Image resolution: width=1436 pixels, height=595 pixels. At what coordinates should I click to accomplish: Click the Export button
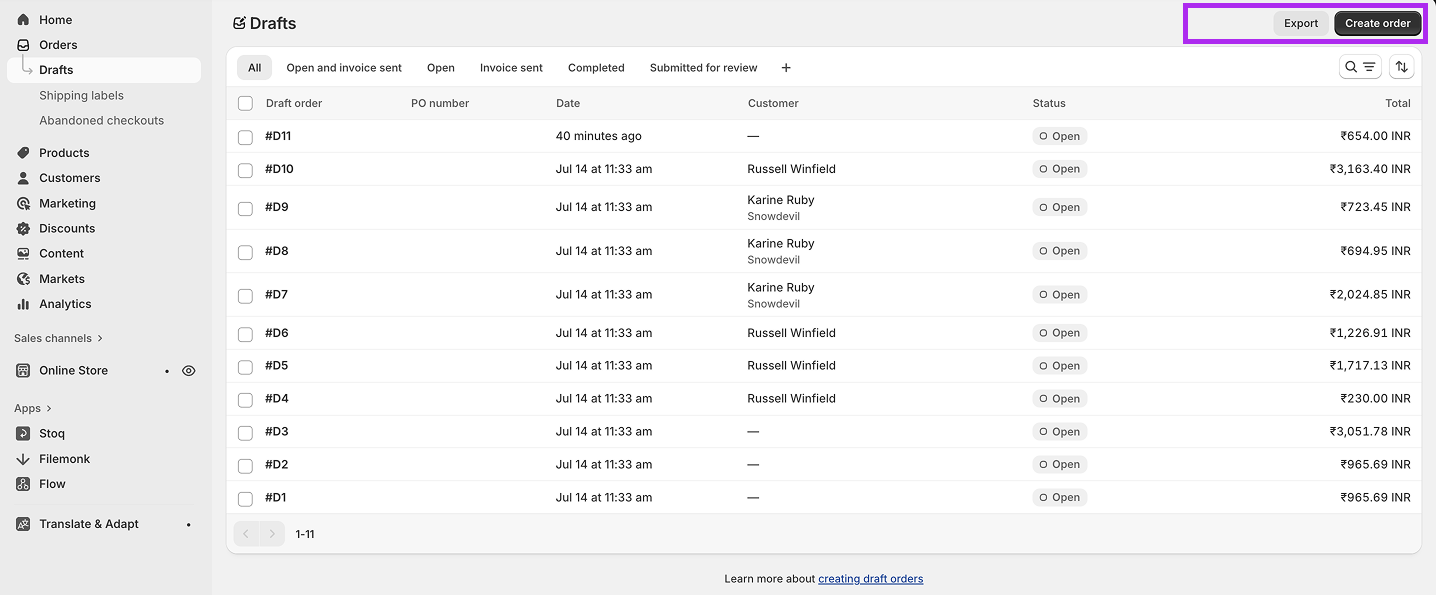(1301, 23)
